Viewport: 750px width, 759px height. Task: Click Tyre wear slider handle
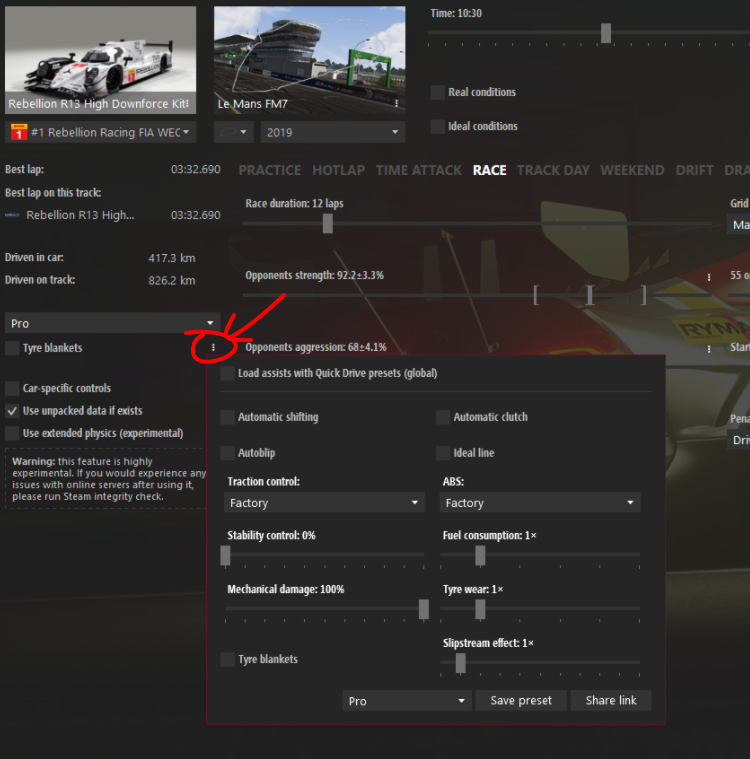tap(480, 609)
